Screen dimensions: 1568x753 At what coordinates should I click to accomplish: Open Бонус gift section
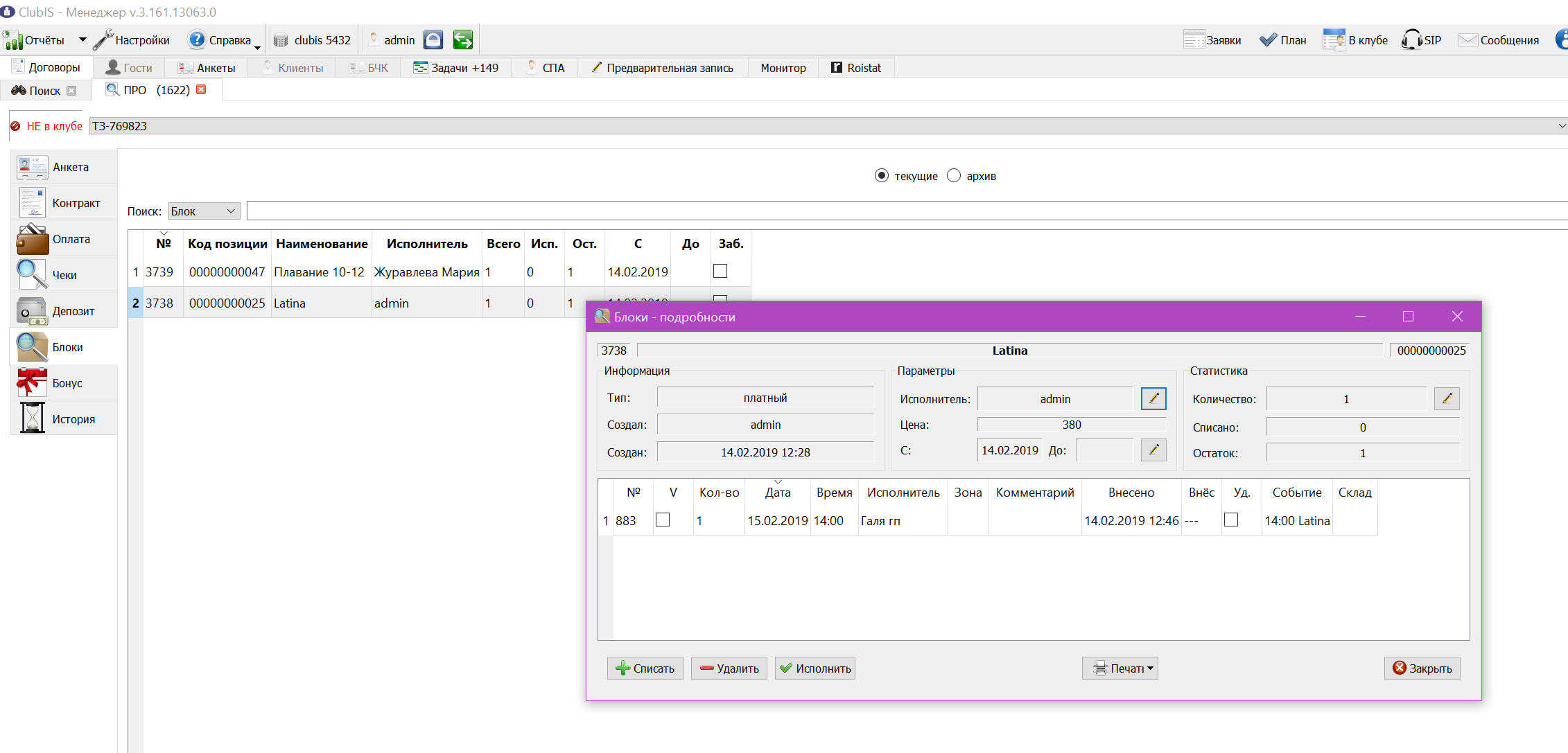point(64,383)
